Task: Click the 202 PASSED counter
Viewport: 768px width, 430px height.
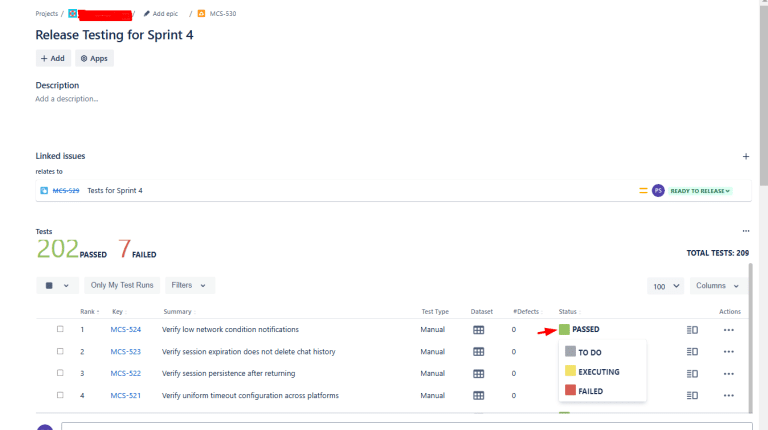Action: point(72,249)
